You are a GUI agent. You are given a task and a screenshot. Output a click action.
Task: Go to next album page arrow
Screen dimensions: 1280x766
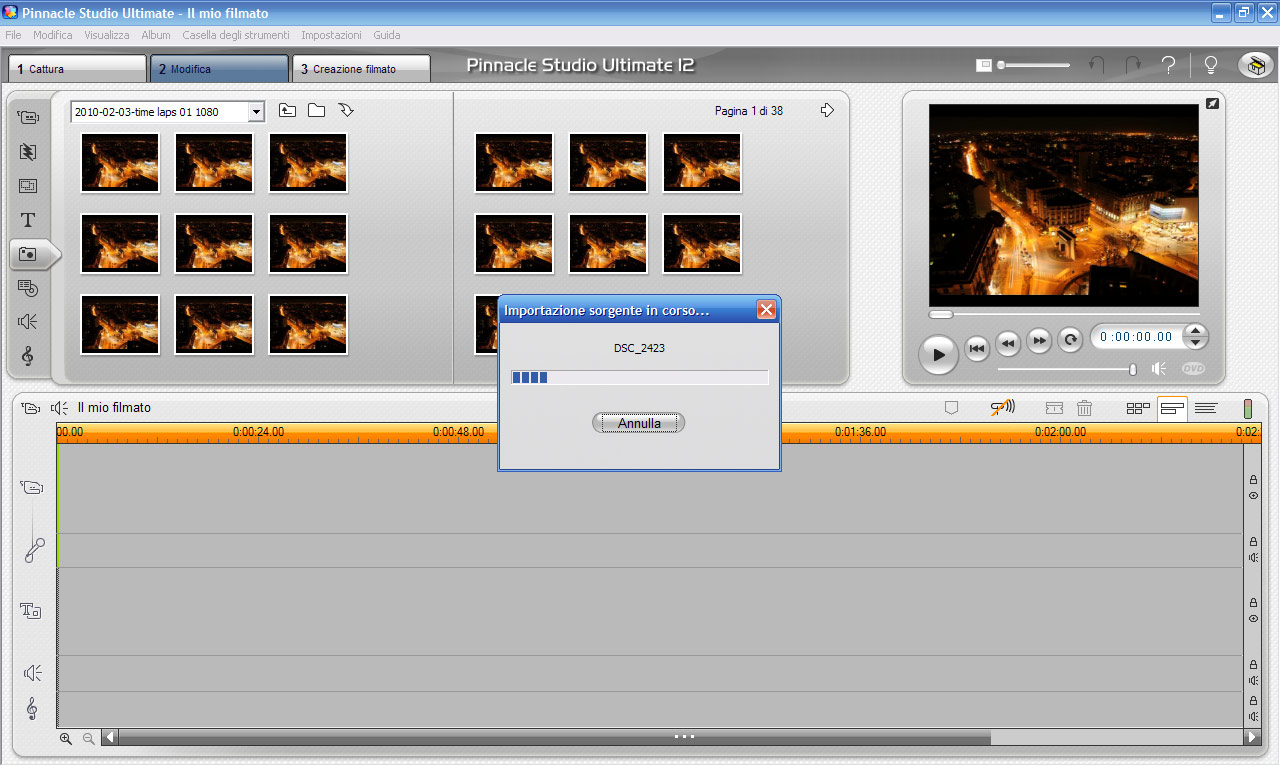(827, 111)
